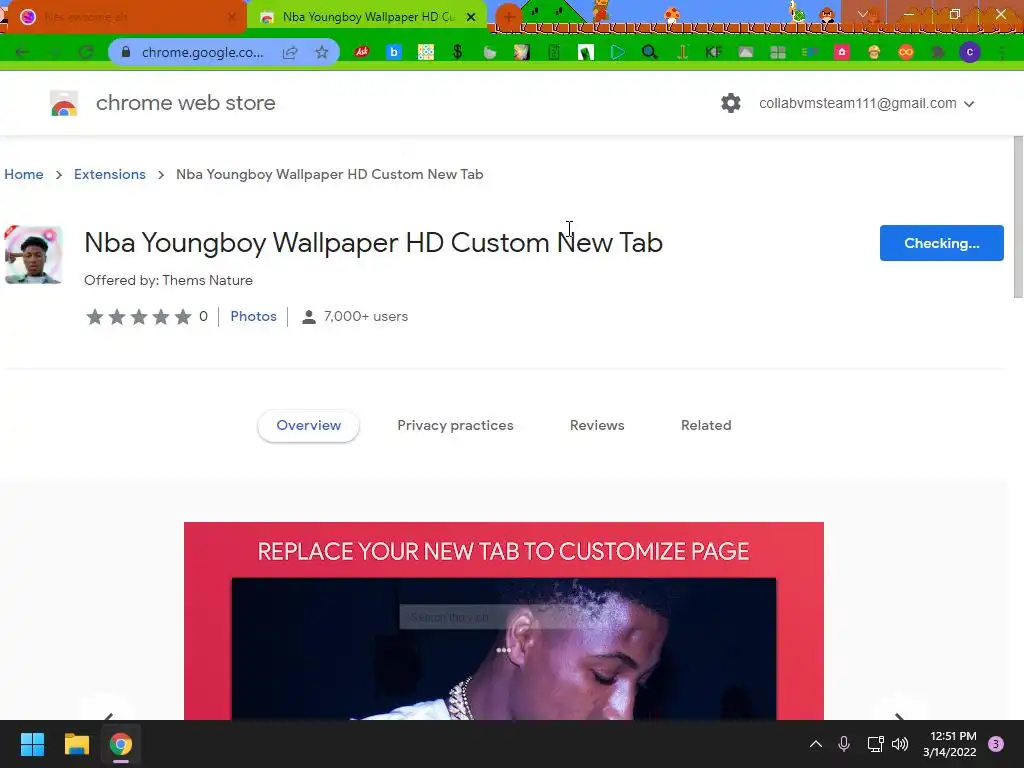The width and height of the screenshot is (1024, 768).
Task: Show hidden system tray icons
Action: [816, 744]
